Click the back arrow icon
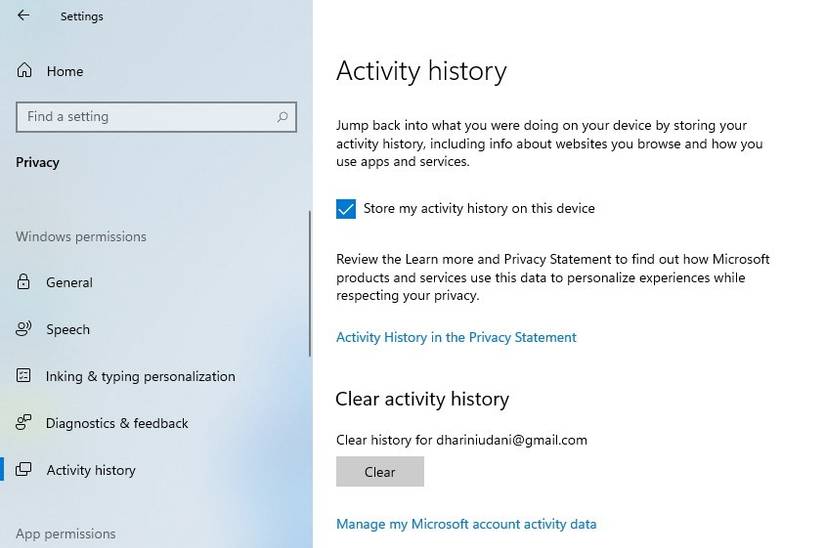This screenshot has width=825, height=548. click(x=24, y=16)
